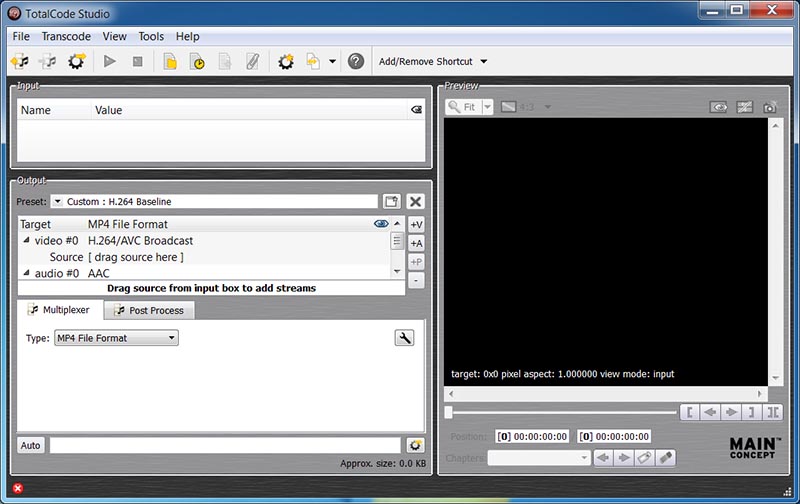Open the Help menu
This screenshot has width=800, height=504.
click(x=187, y=37)
